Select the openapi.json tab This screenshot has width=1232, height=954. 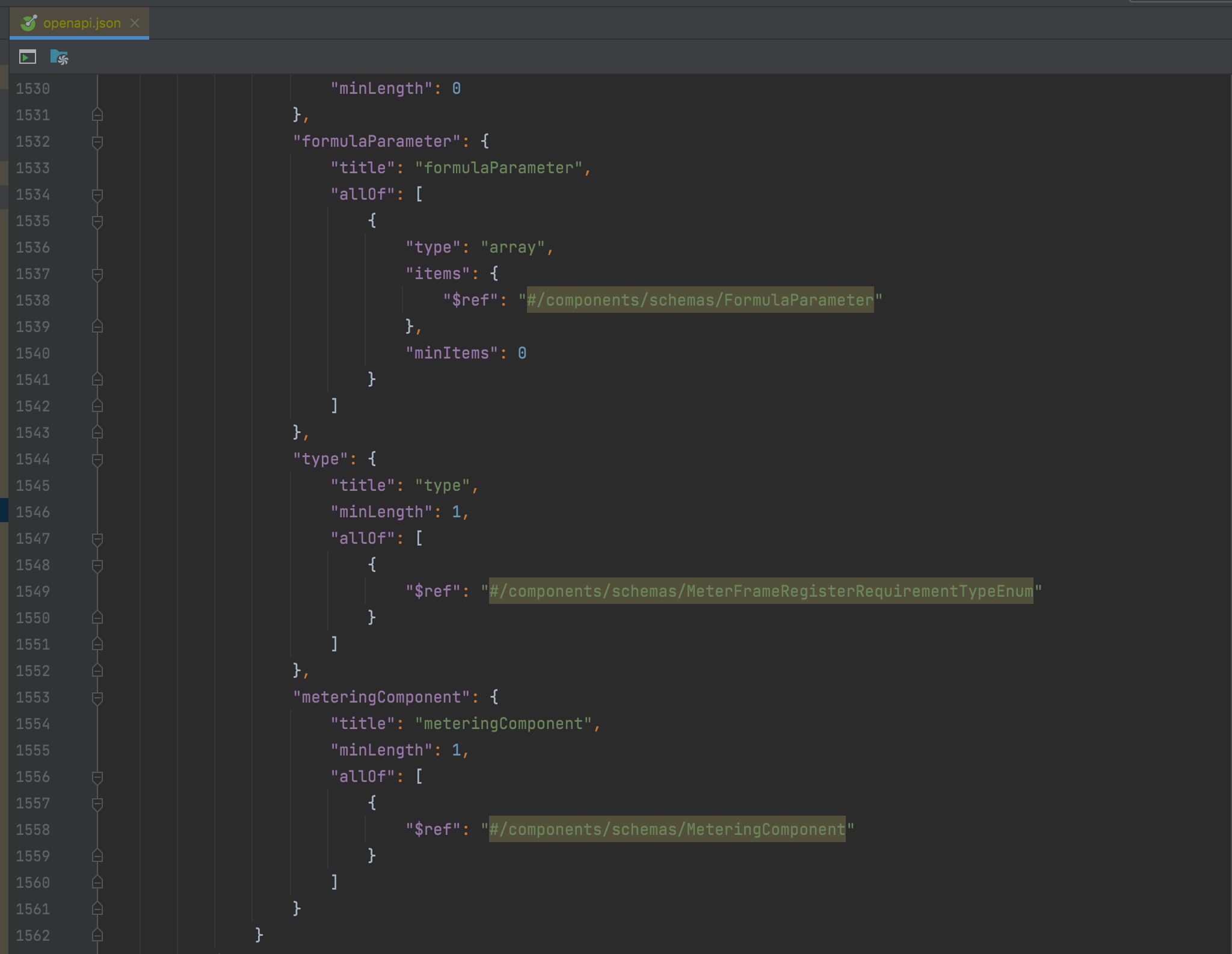pyautogui.click(x=81, y=23)
